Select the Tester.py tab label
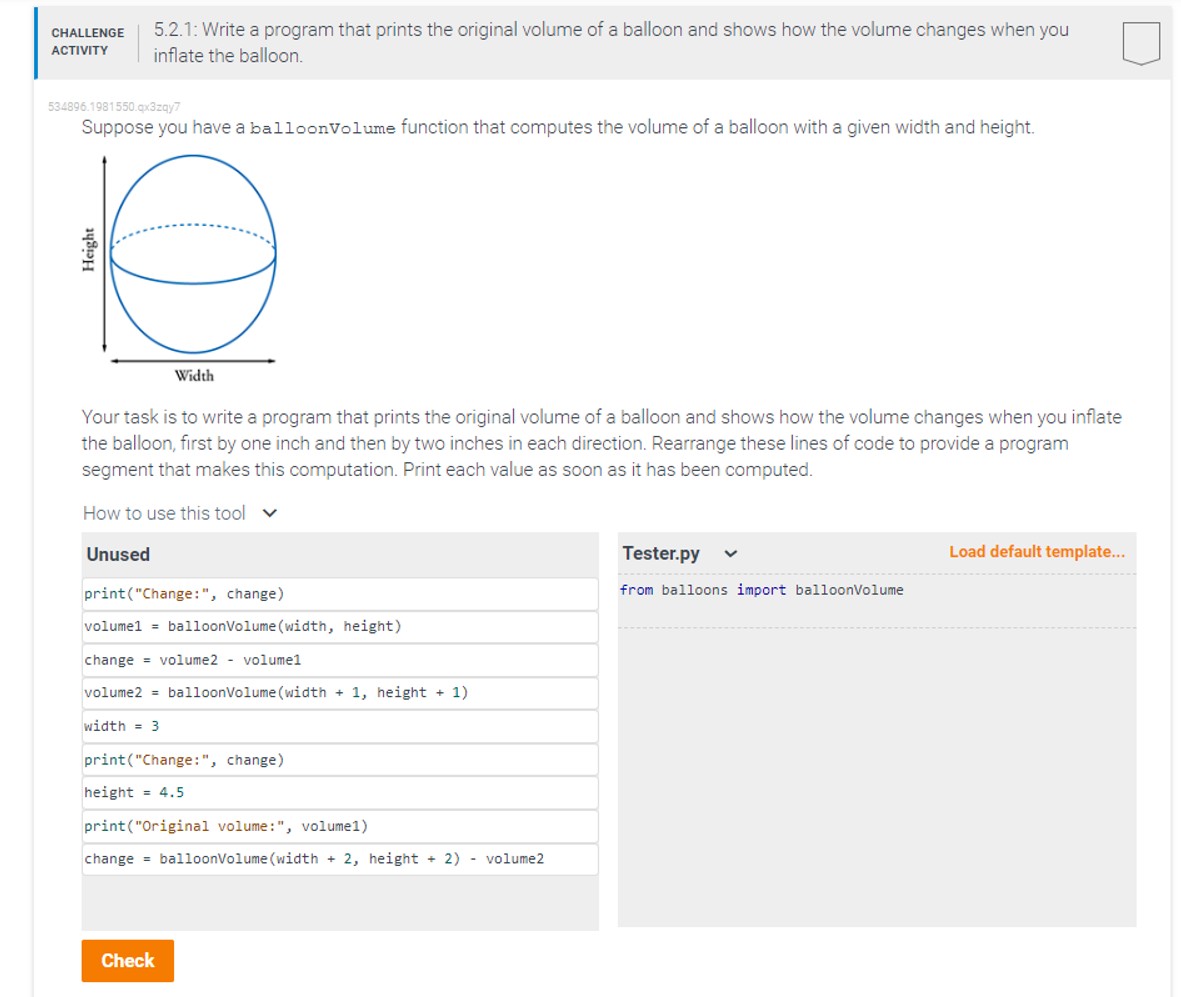Screen dimensions: 1181x997 (661, 551)
